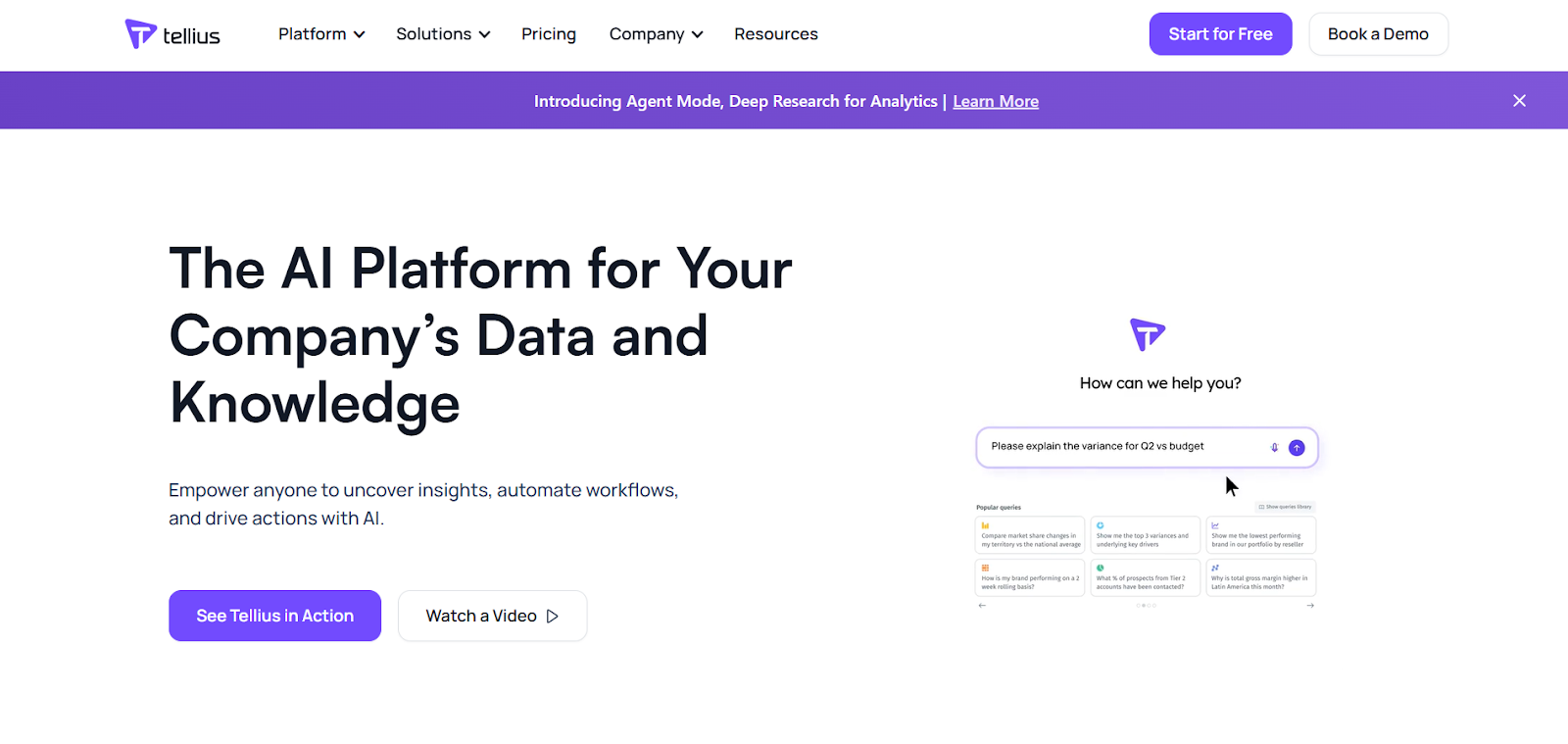Click the left arrow under popular queries

pos(982,606)
